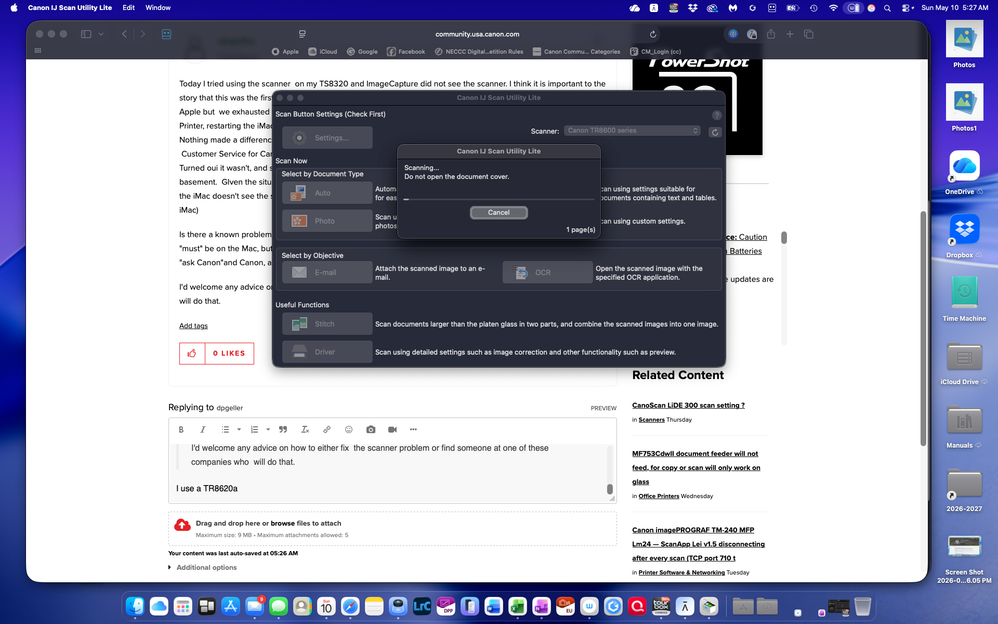Screen dimensions: 998x624
Task: Click browse to attach files
Action: point(282,523)
